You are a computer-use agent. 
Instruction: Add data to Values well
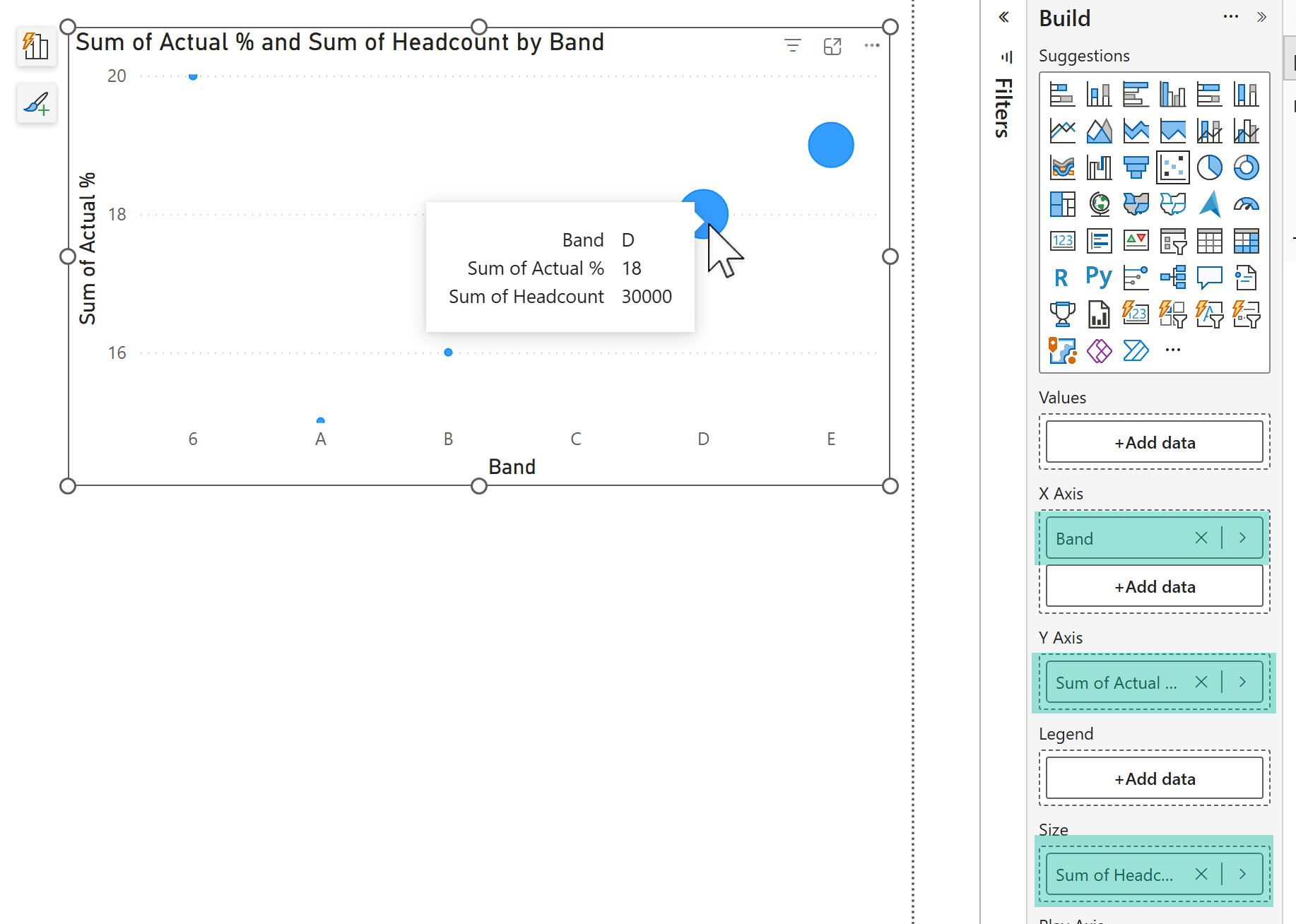click(1155, 442)
